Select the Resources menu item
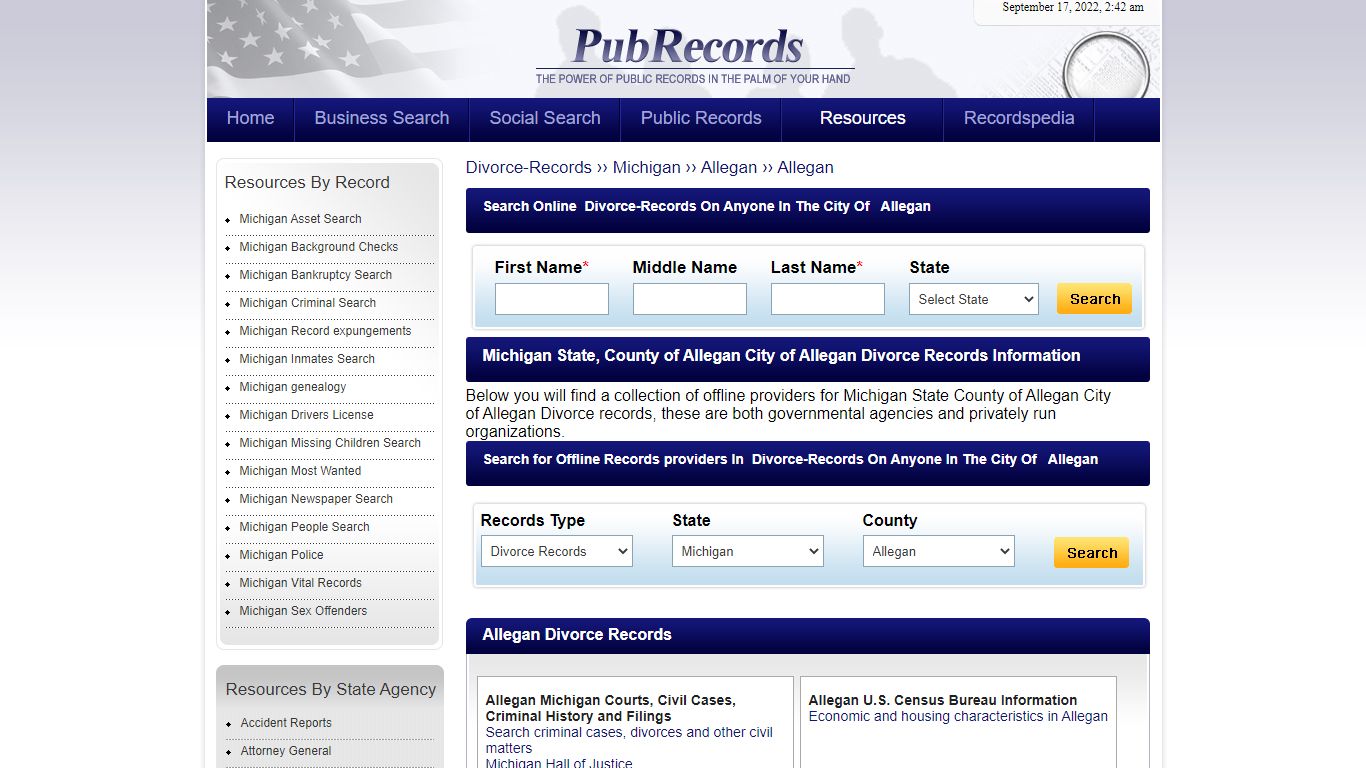The image size is (1366, 768). 863,118
